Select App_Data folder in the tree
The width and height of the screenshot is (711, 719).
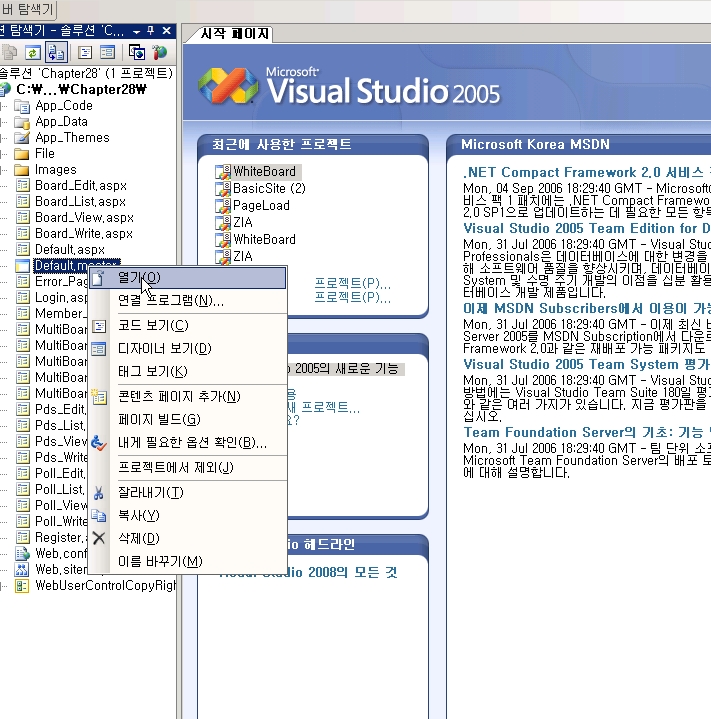(x=61, y=122)
